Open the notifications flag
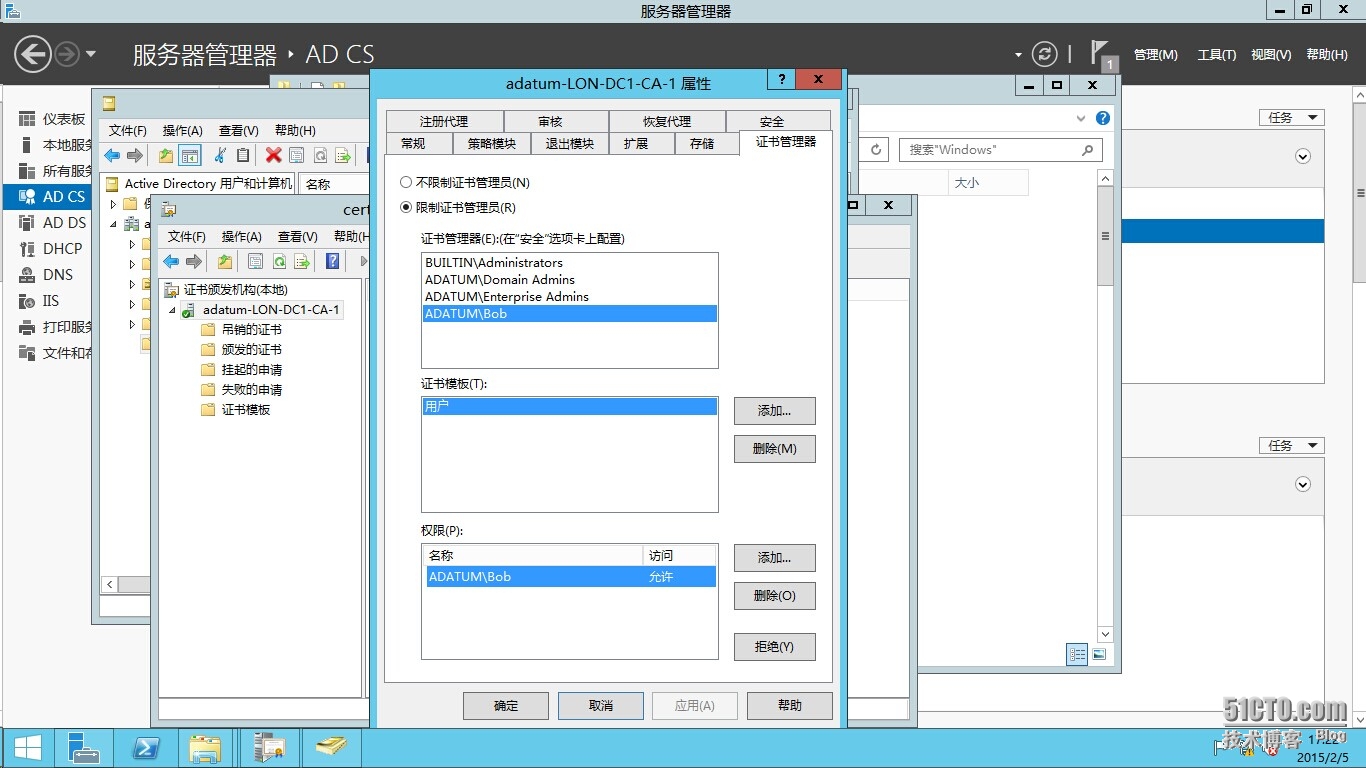Screen dimensions: 1366x768 coord(1101,54)
